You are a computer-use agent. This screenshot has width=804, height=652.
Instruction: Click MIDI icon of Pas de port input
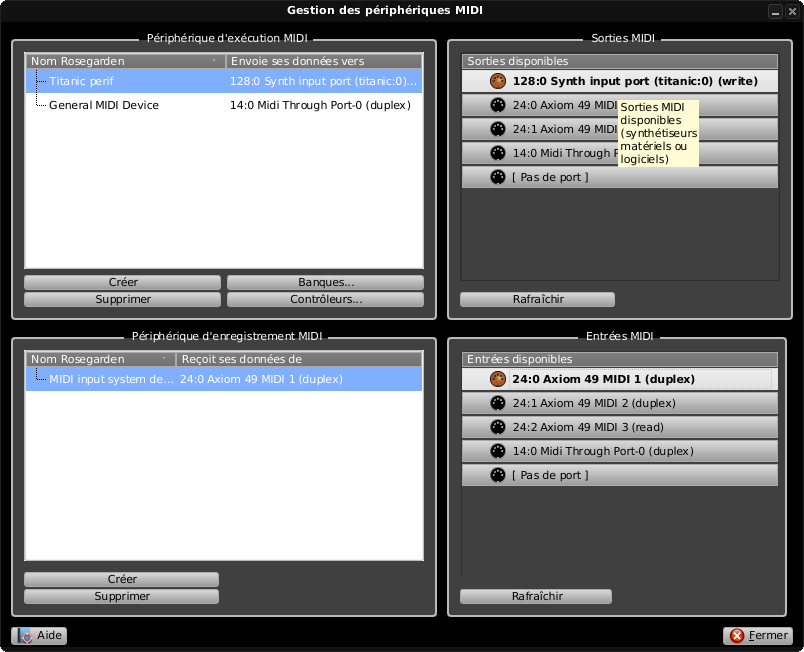pyautogui.click(x=497, y=476)
